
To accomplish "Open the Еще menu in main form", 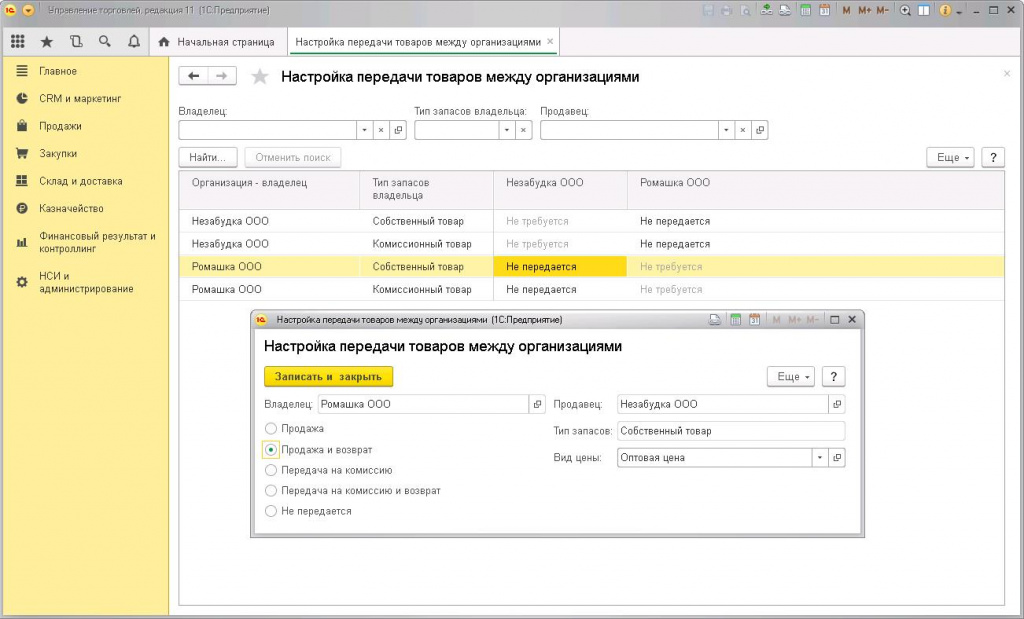I will [951, 157].
